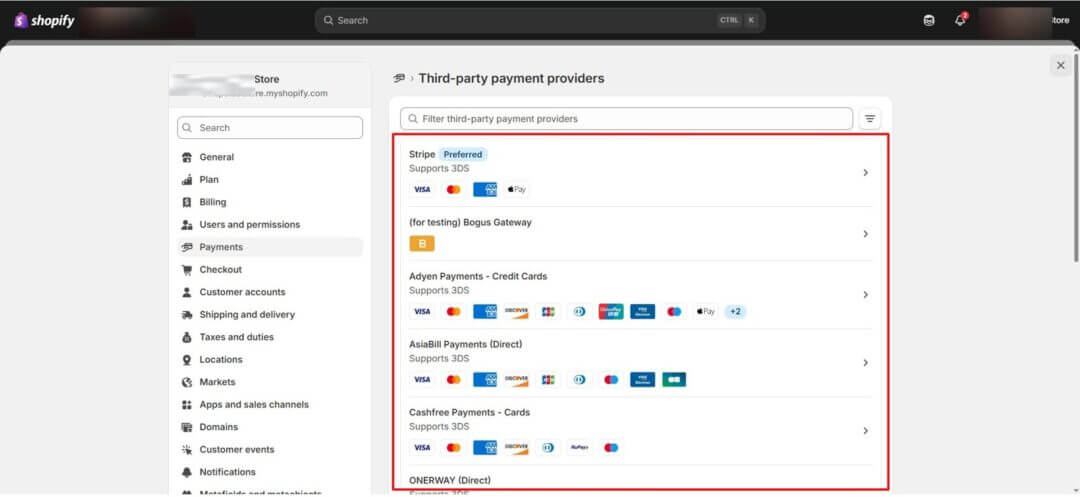Viewport: 1080px width, 497px height.
Task: Click the Bogus Gateway orange B icon
Action: 422,243
